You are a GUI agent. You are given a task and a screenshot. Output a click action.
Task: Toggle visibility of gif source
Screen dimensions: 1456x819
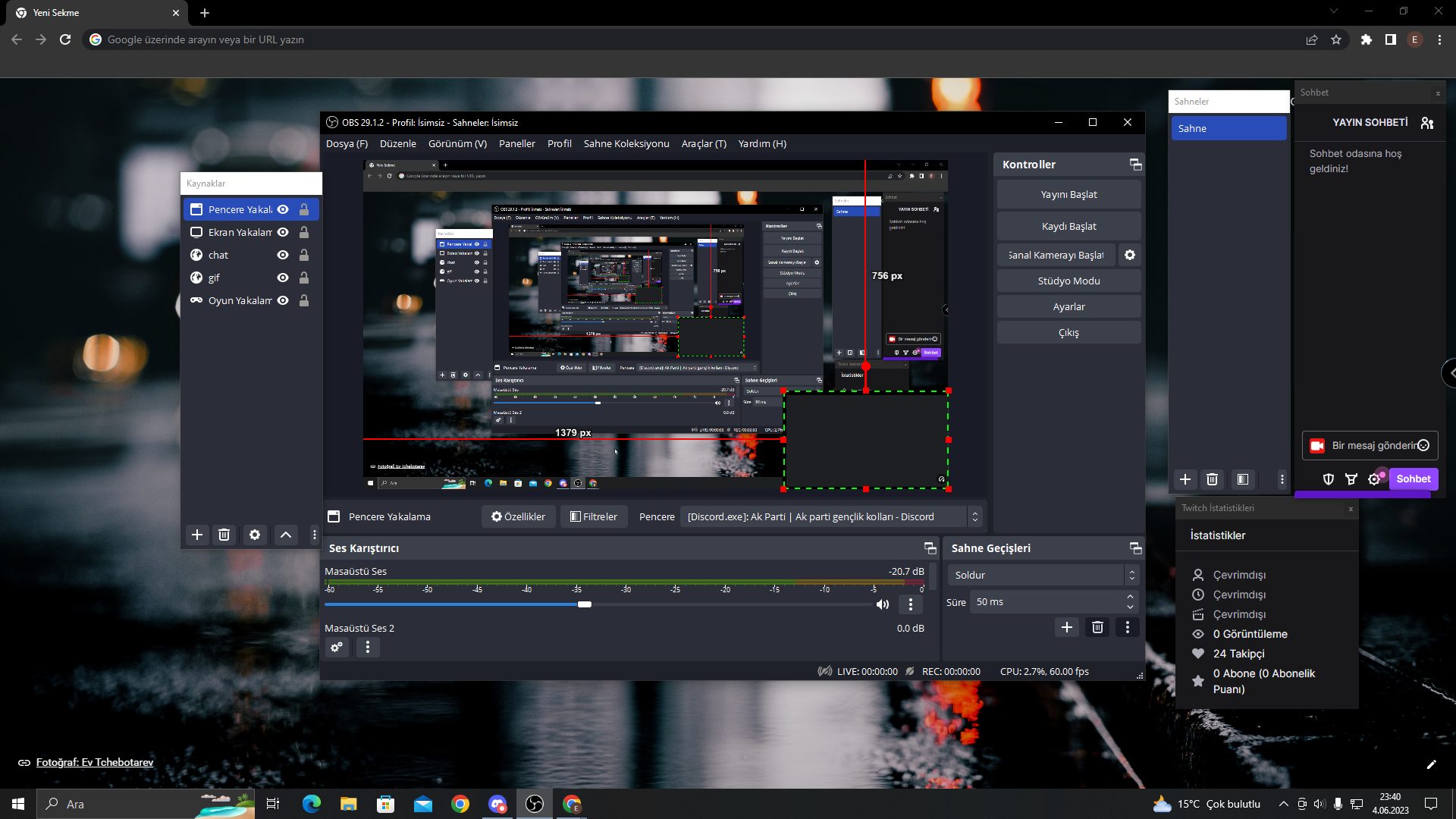pos(283,278)
